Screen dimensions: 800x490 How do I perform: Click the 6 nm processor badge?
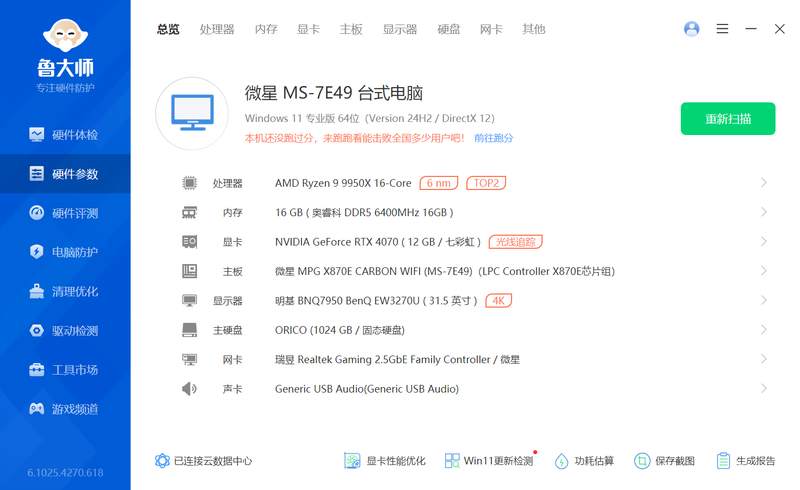(439, 183)
